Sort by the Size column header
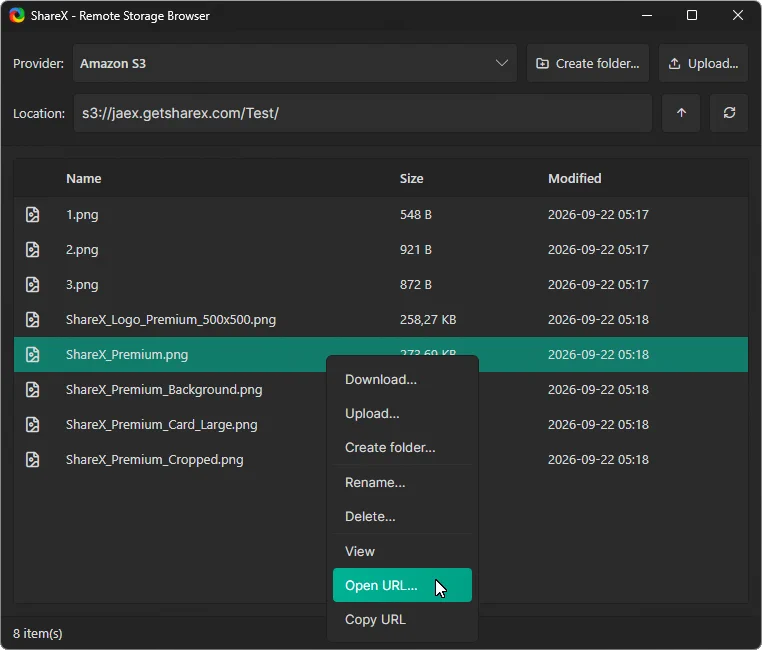The width and height of the screenshot is (762, 650). click(x=411, y=178)
